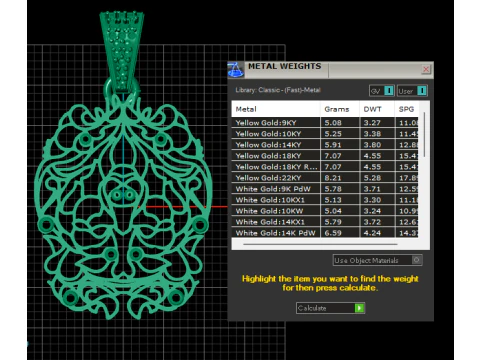Screen dimensions: 480x360
Task: Click the pendant bail in the viewport
Action: [x=122, y=52]
